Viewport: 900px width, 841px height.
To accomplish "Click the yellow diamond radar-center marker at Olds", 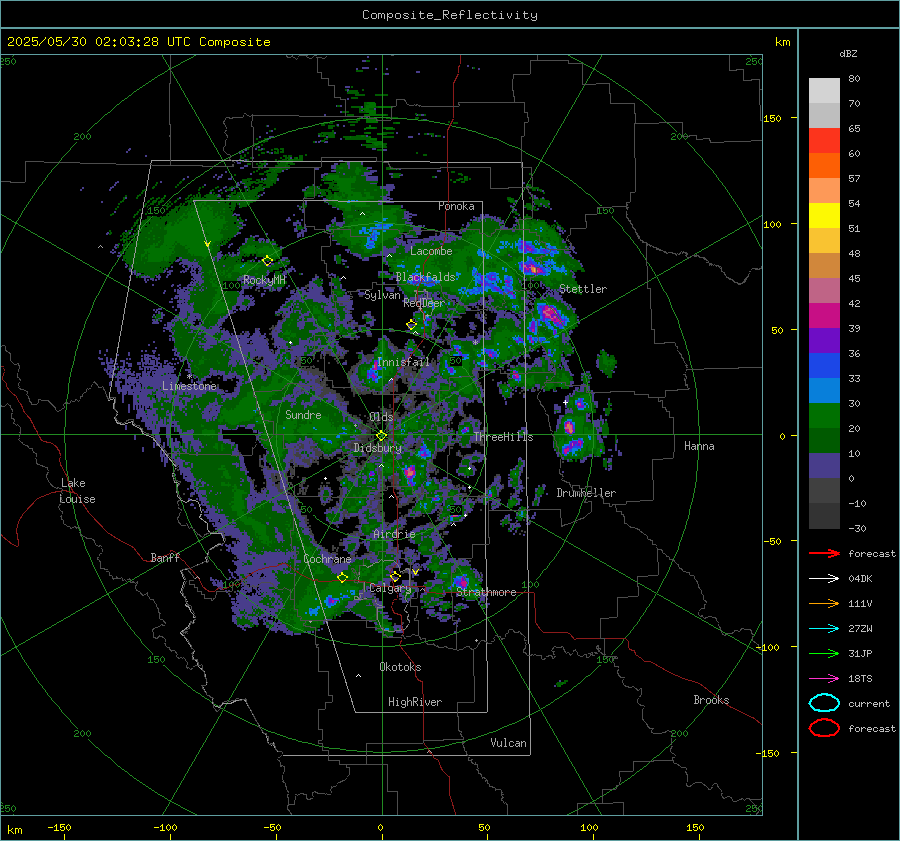I will point(381,436).
